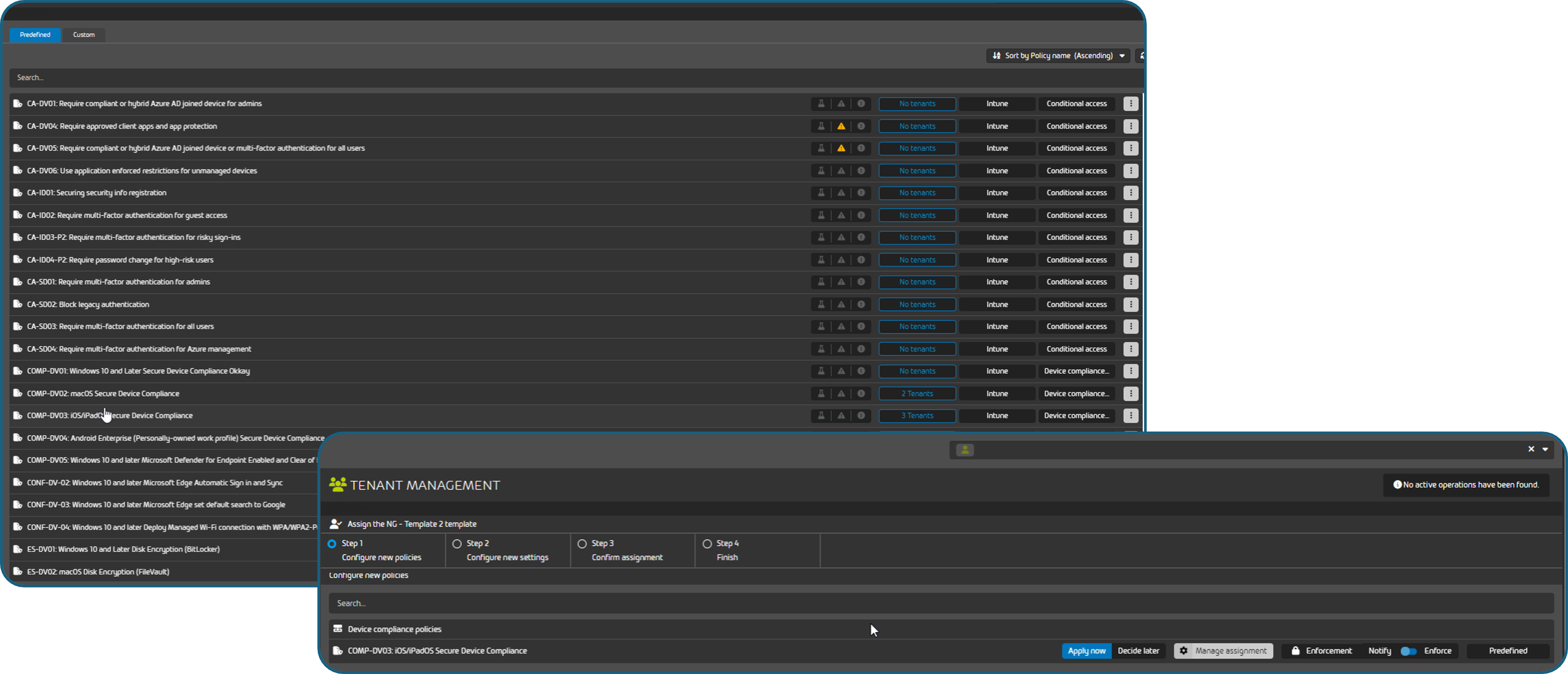Select CA-ID01: Securing security info registration
This screenshot has width=1568, height=674.
click(x=97, y=192)
